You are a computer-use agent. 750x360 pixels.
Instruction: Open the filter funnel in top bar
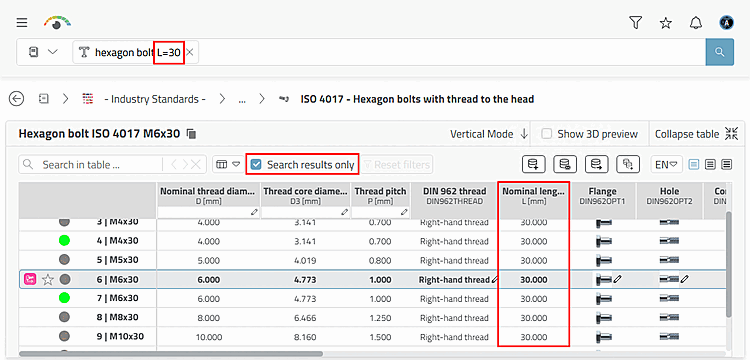(x=635, y=22)
